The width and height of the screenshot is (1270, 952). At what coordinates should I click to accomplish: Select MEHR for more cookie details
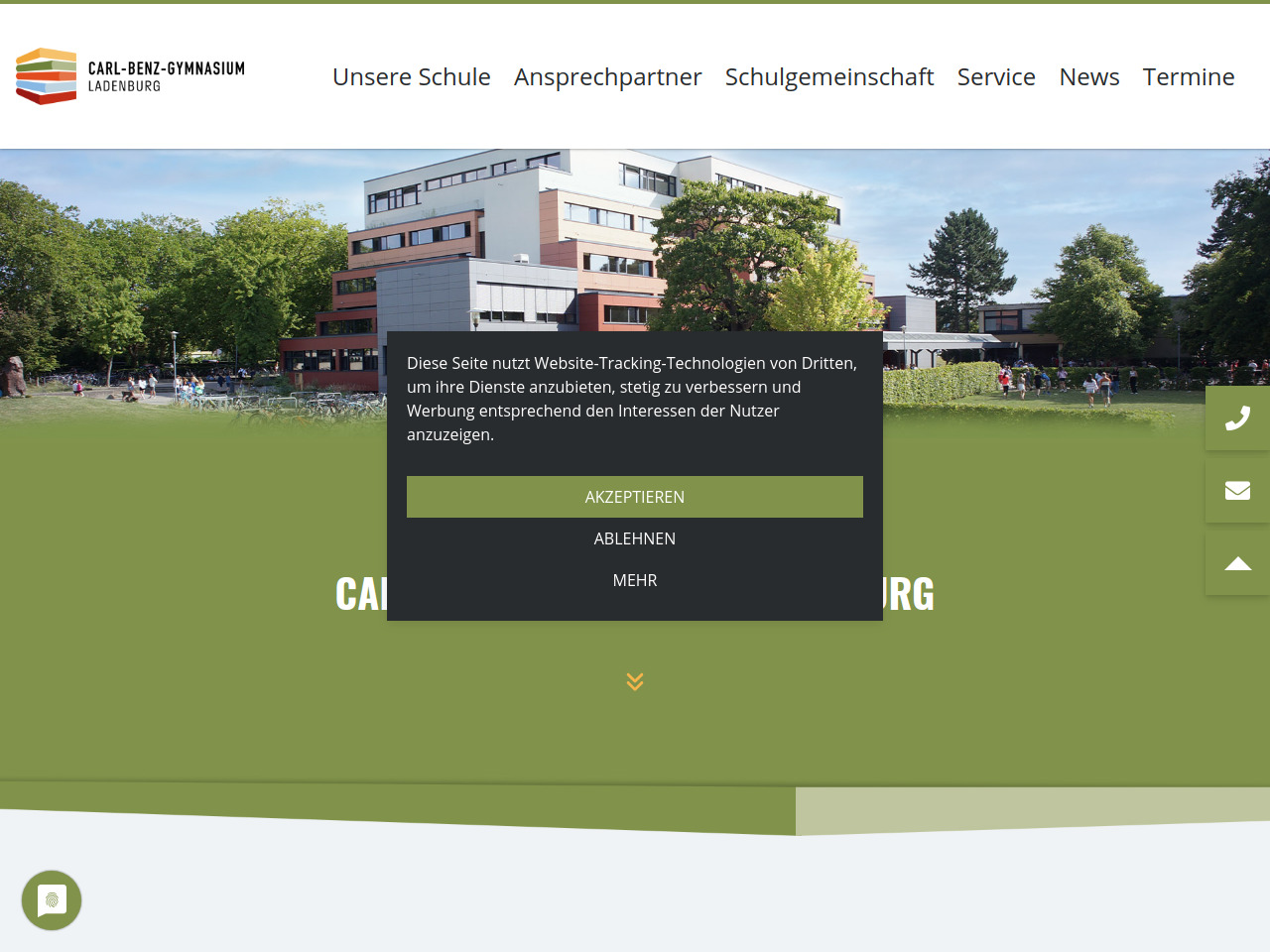[635, 580]
